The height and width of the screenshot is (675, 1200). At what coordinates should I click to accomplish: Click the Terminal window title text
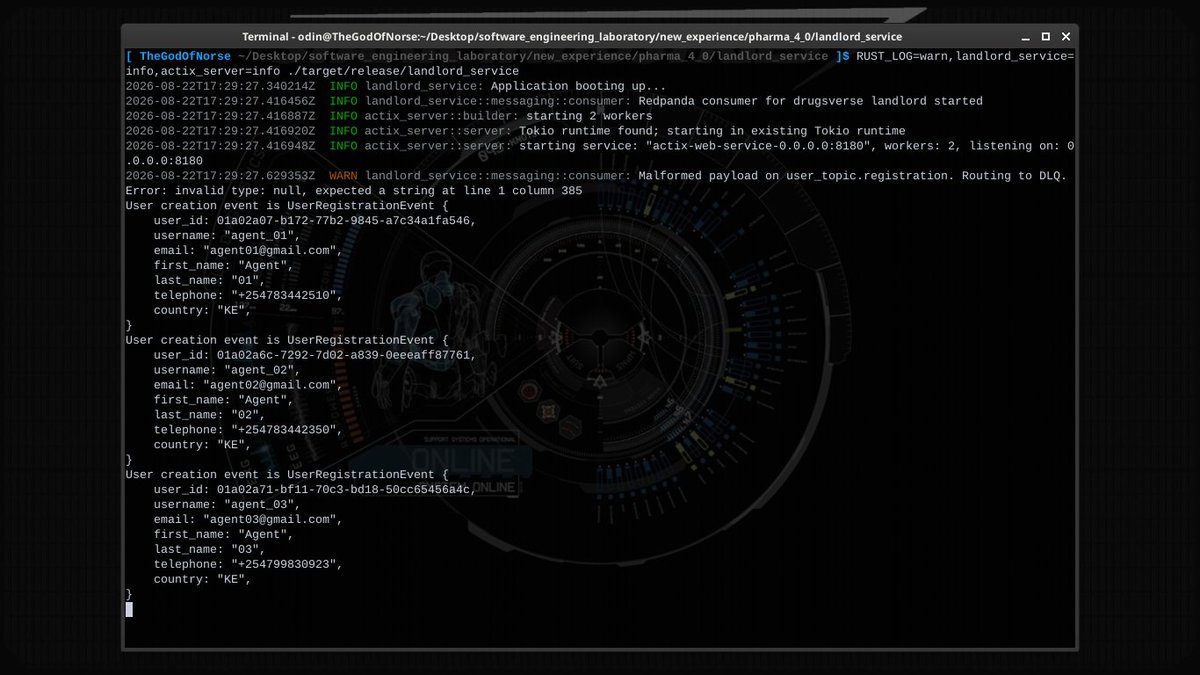click(572, 36)
